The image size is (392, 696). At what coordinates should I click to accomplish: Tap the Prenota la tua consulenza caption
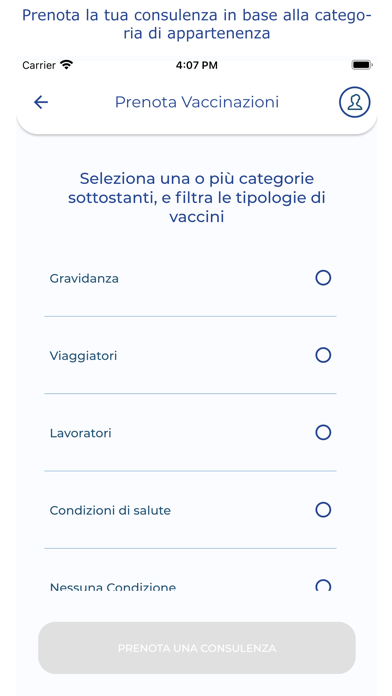(x=197, y=24)
